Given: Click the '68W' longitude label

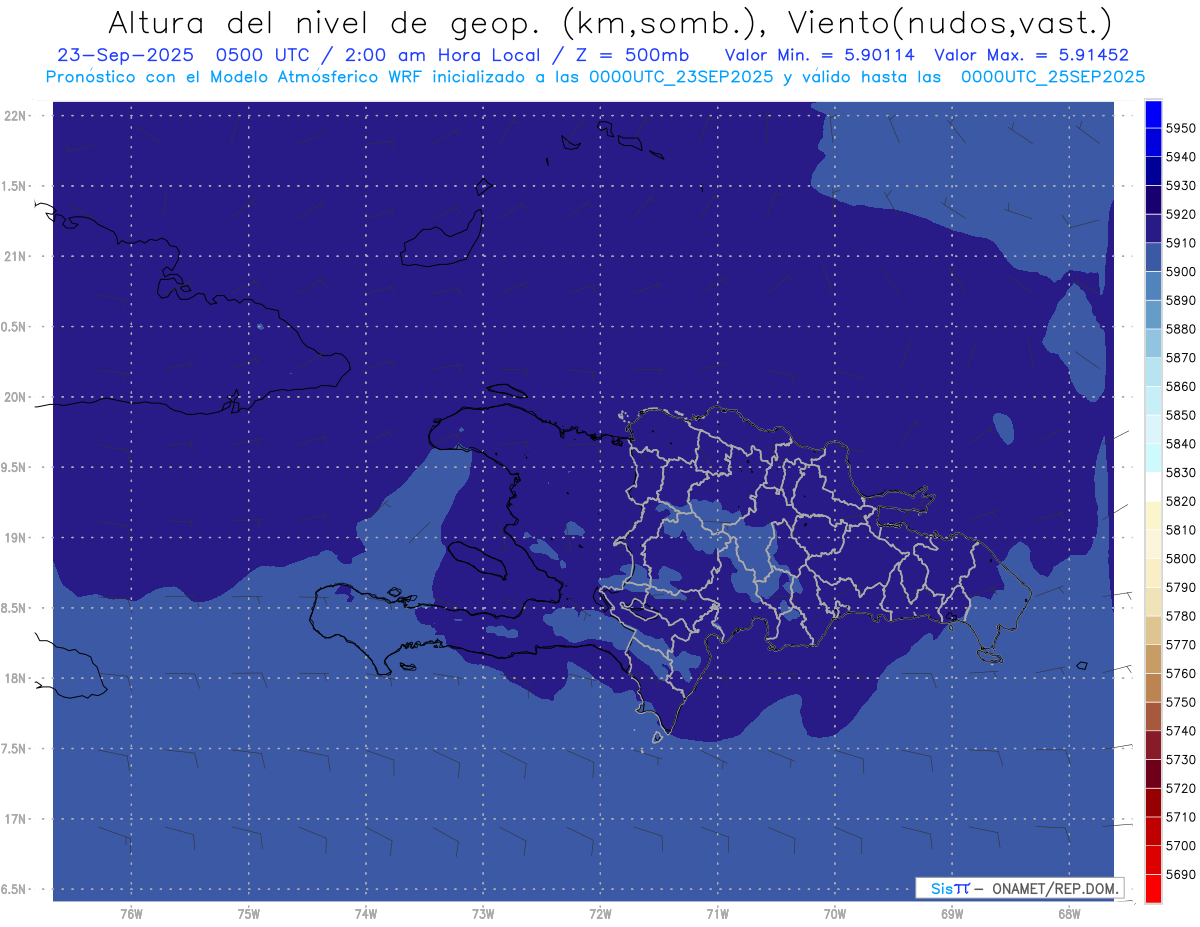Looking at the screenshot, I should click(1069, 914).
